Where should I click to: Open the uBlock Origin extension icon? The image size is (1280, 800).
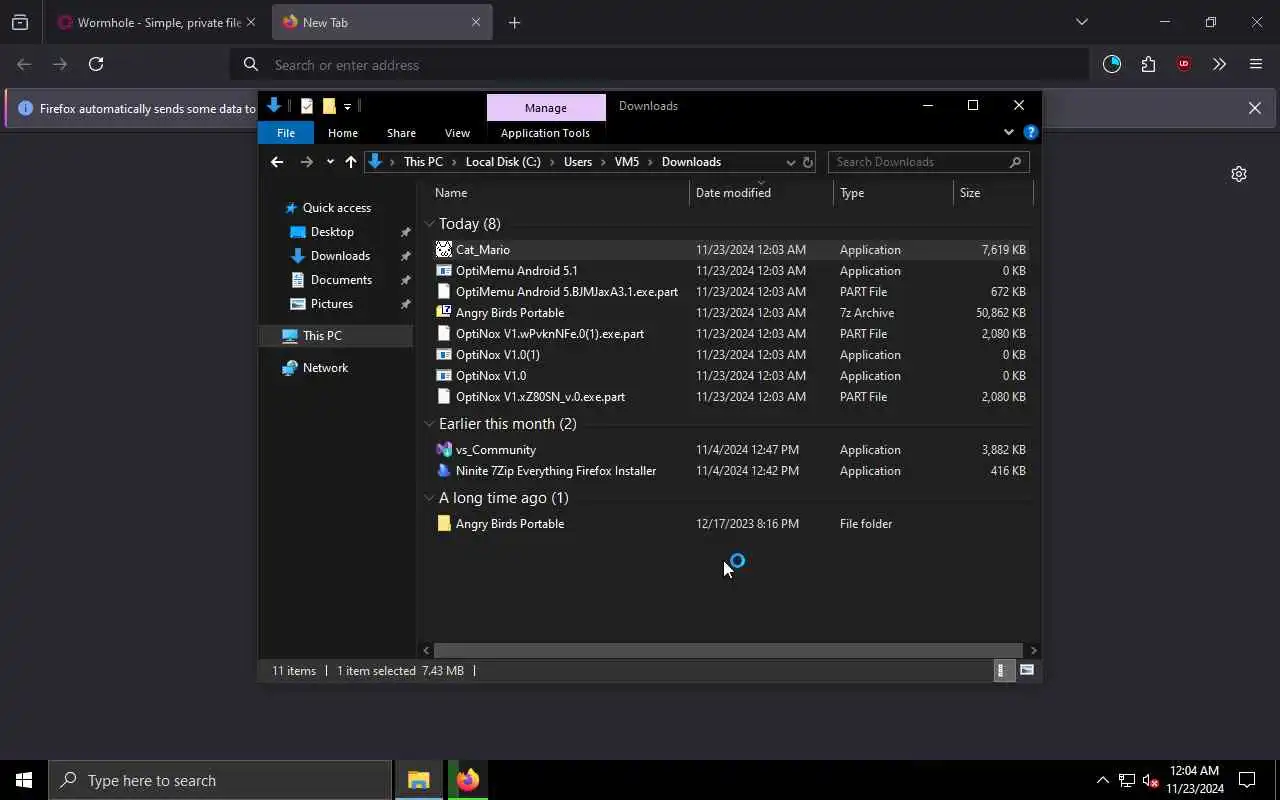click(1184, 64)
